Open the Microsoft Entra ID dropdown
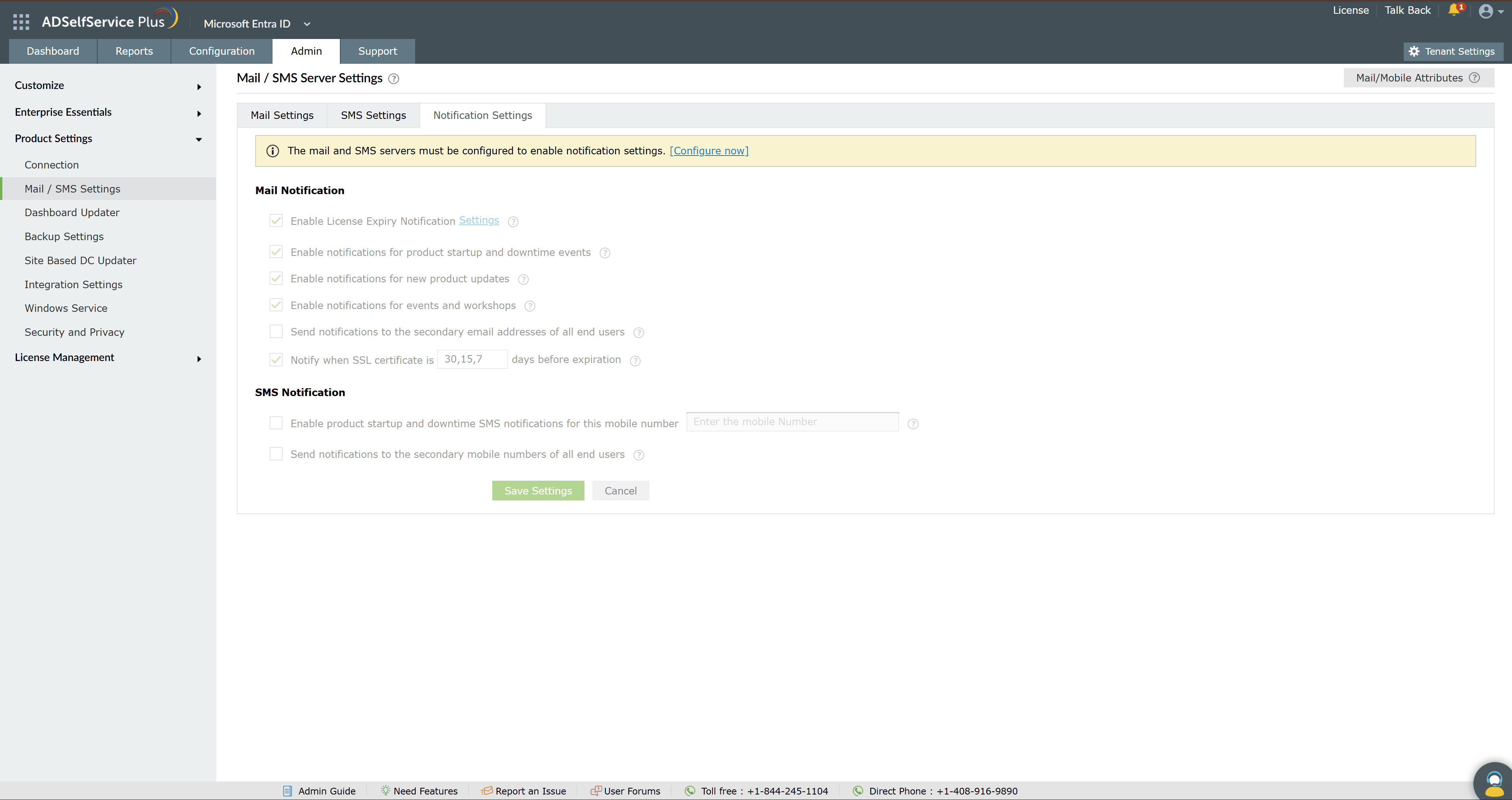The width and height of the screenshot is (1512, 800). pyautogui.click(x=257, y=24)
